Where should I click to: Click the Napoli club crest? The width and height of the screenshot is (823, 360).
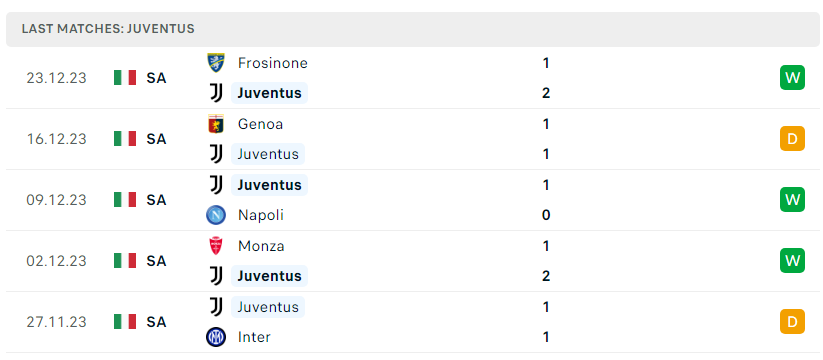(216, 215)
